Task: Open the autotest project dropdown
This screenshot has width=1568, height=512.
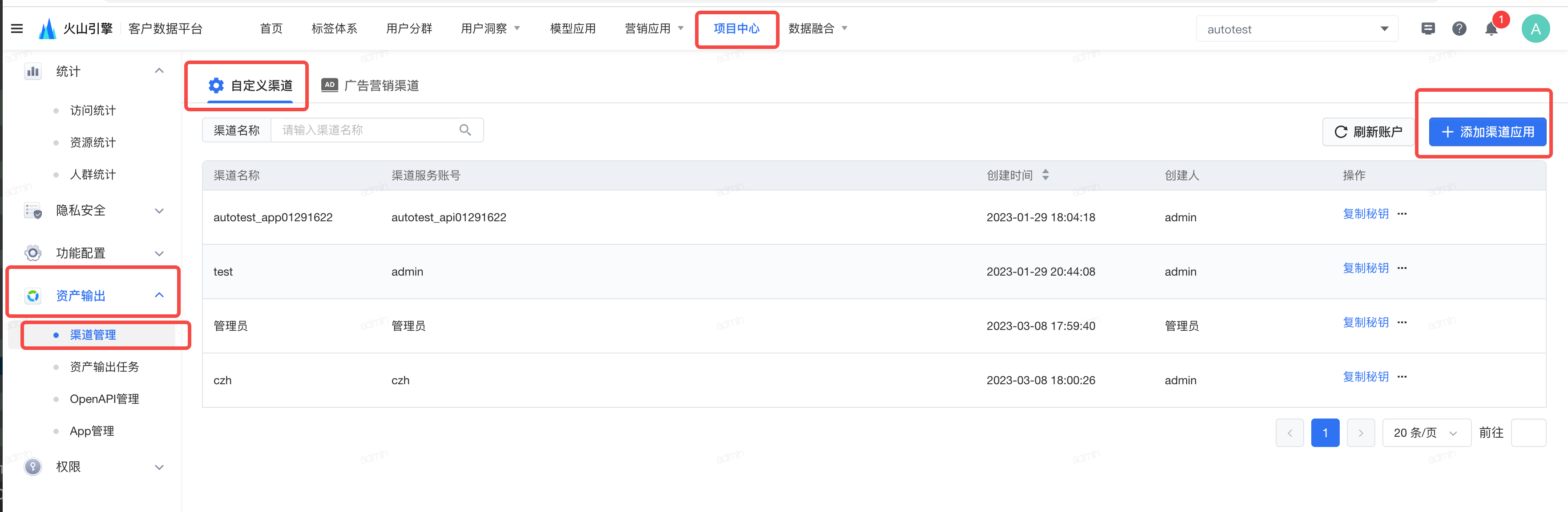Action: [1297, 28]
